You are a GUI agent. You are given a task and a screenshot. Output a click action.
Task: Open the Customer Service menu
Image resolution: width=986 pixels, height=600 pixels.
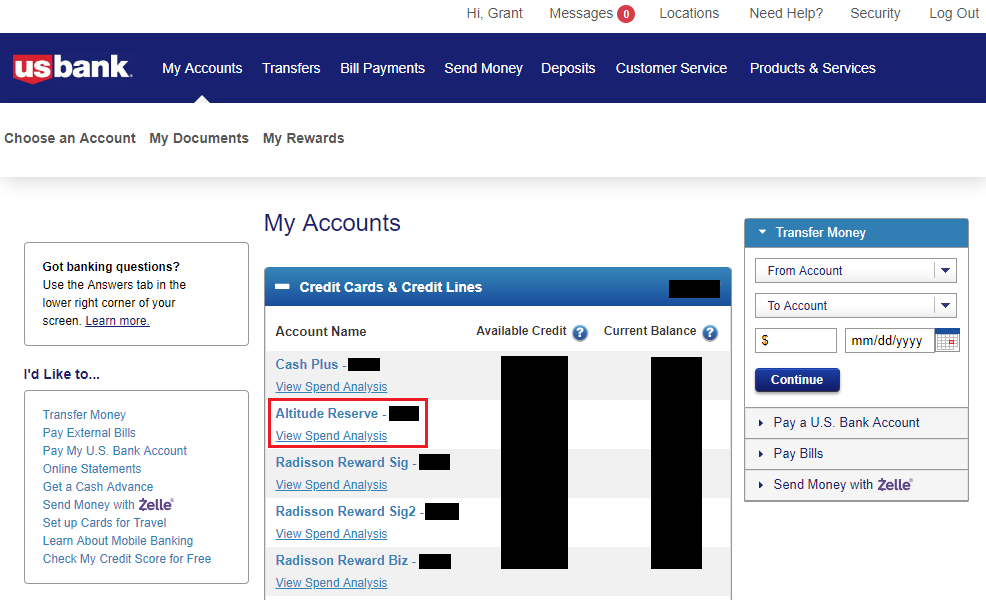click(671, 68)
